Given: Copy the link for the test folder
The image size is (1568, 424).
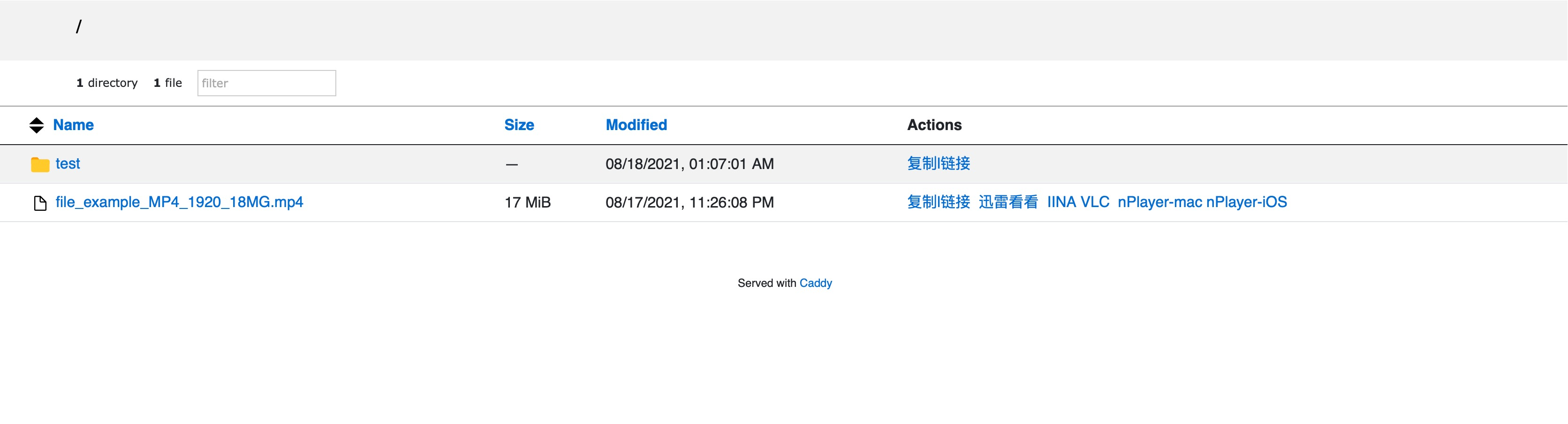Looking at the screenshot, I should pyautogui.click(x=938, y=163).
